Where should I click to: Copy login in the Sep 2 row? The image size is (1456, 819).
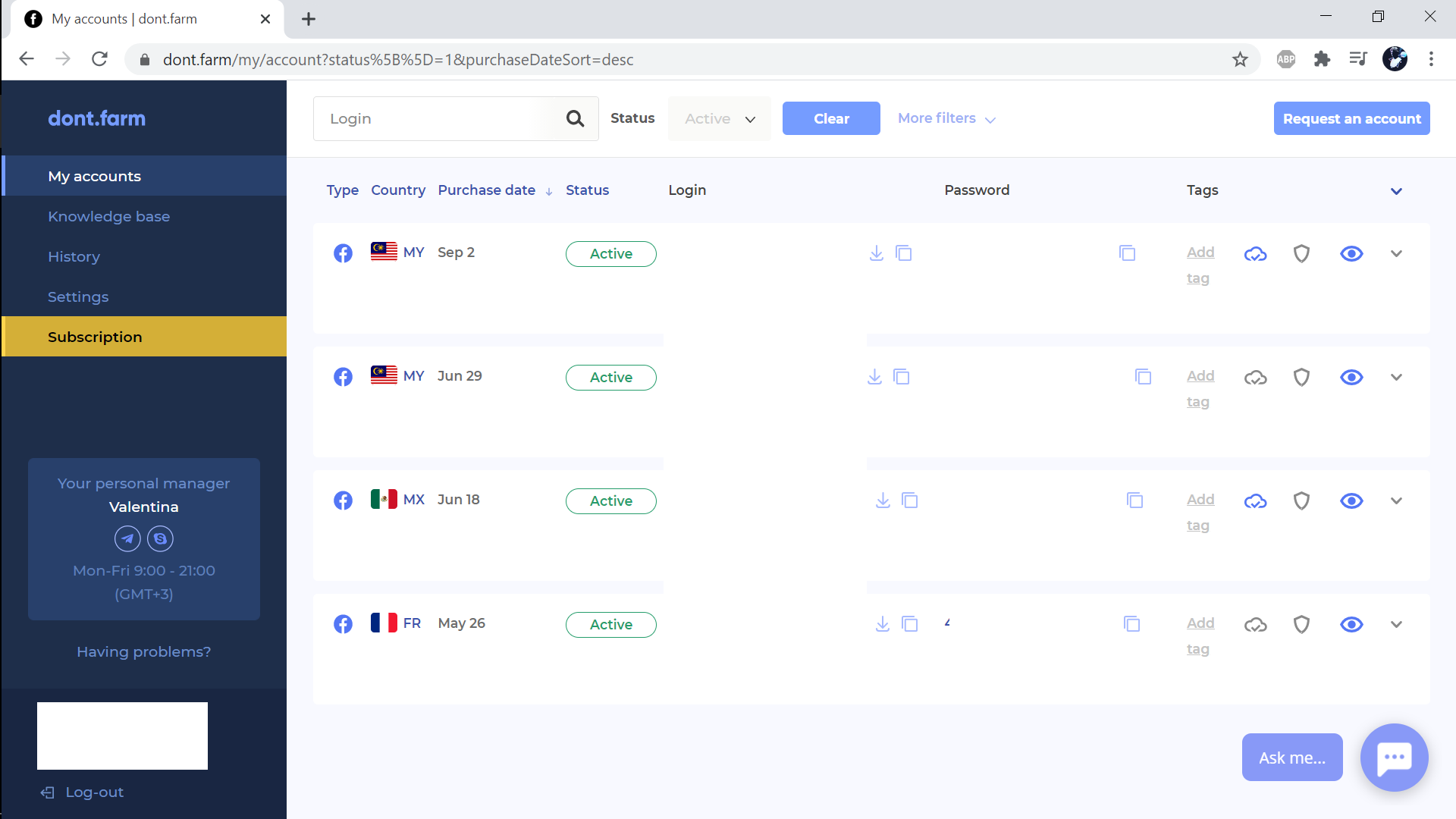point(904,253)
